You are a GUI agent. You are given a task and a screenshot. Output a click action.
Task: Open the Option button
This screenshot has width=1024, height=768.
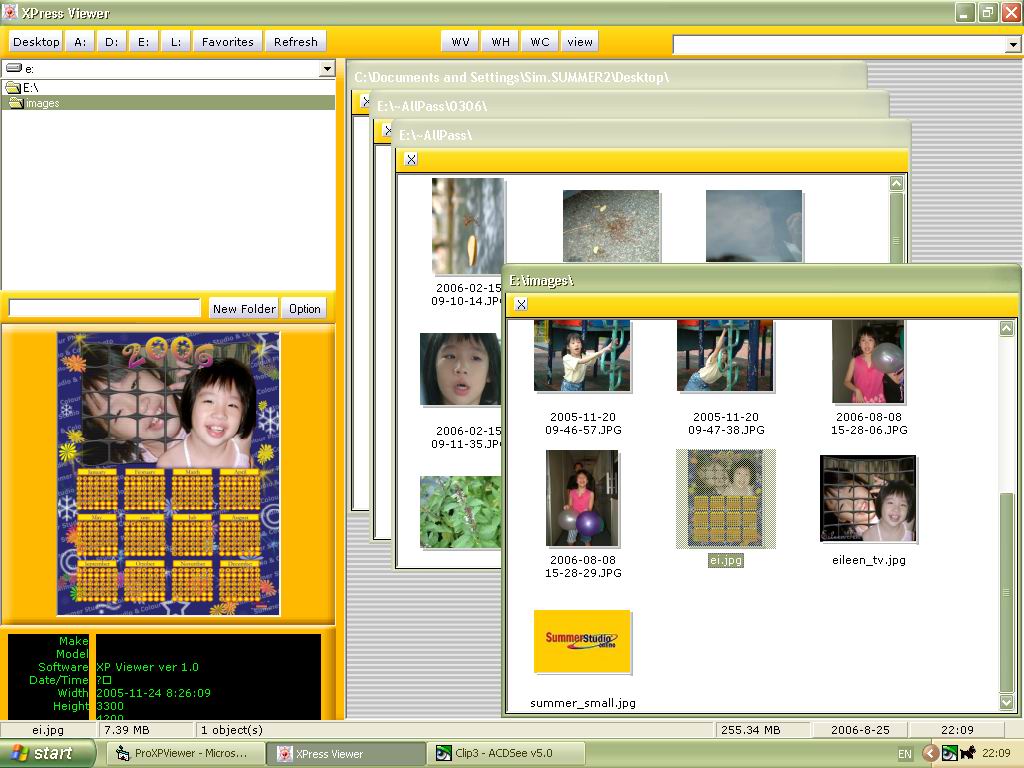coord(305,308)
